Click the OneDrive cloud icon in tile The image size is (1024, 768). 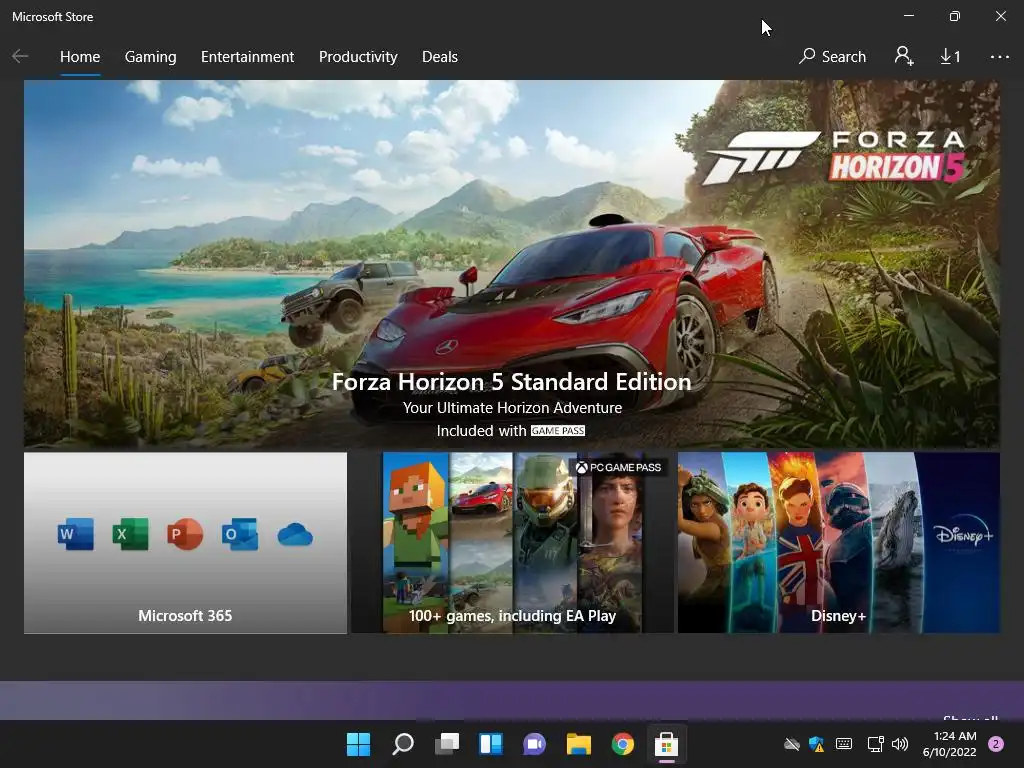click(295, 535)
